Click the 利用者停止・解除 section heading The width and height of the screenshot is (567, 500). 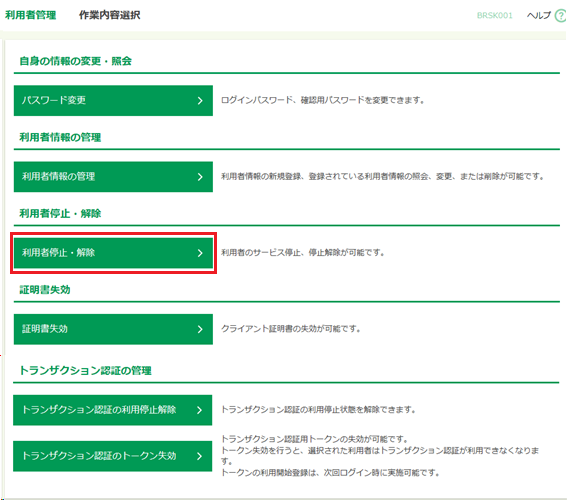tap(60, 213)
